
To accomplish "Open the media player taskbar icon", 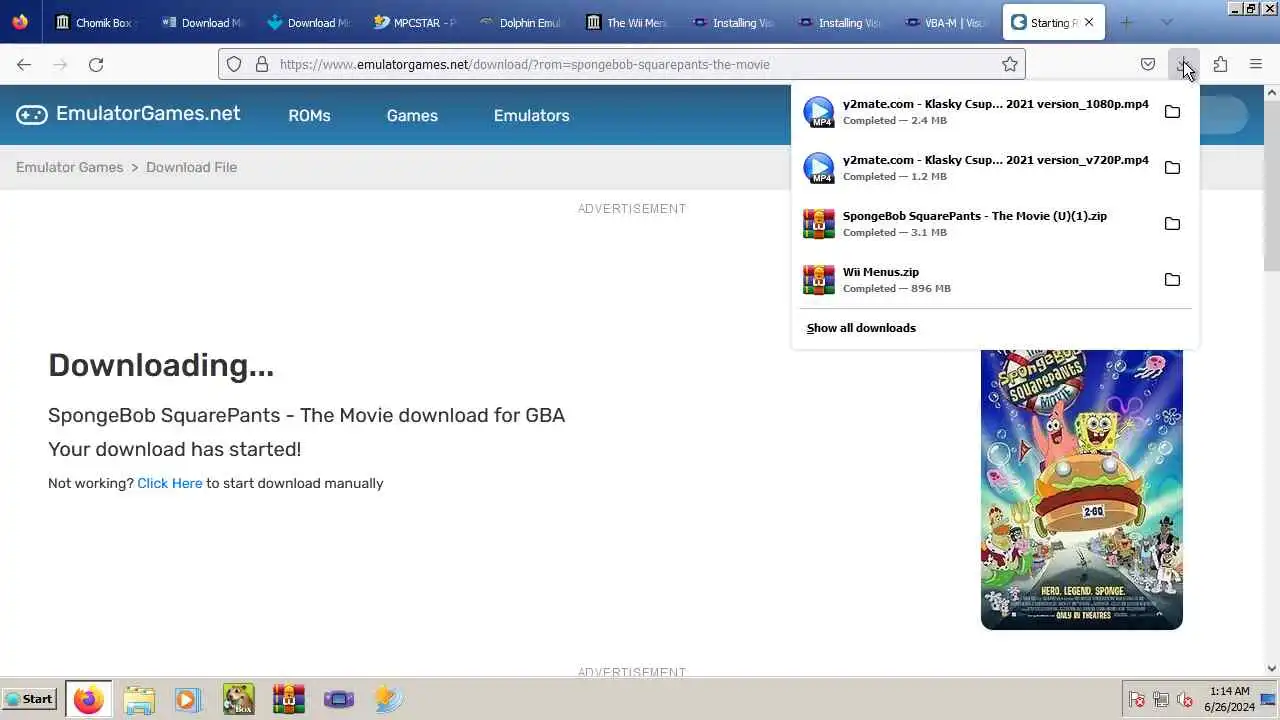I will [188, 699].
